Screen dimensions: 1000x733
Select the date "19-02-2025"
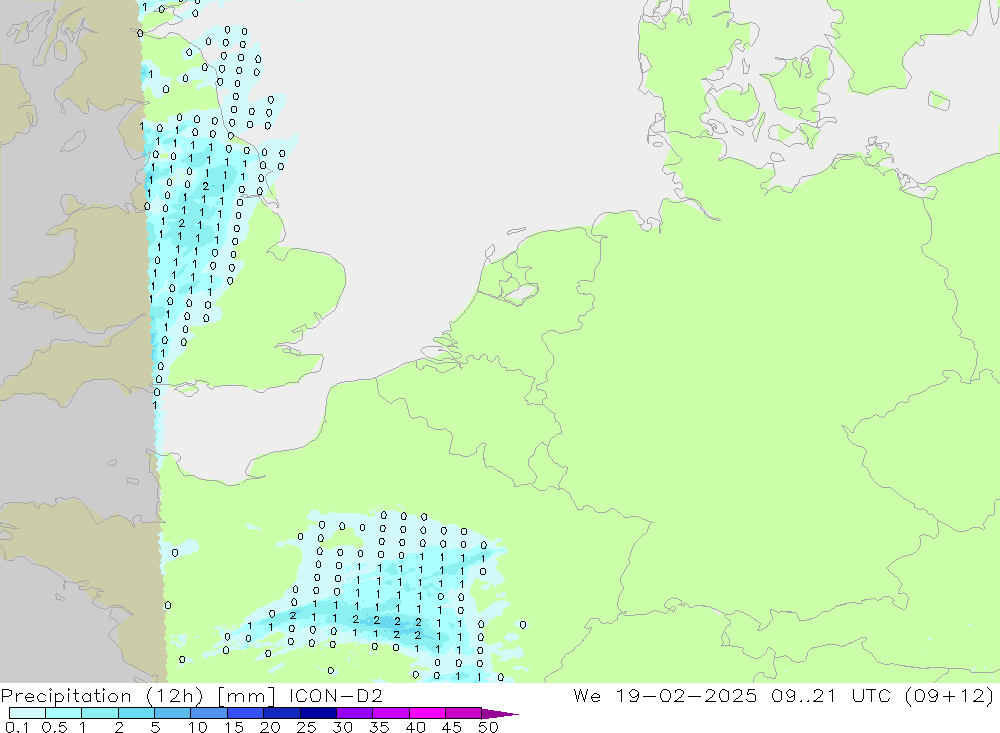(686, 695)
